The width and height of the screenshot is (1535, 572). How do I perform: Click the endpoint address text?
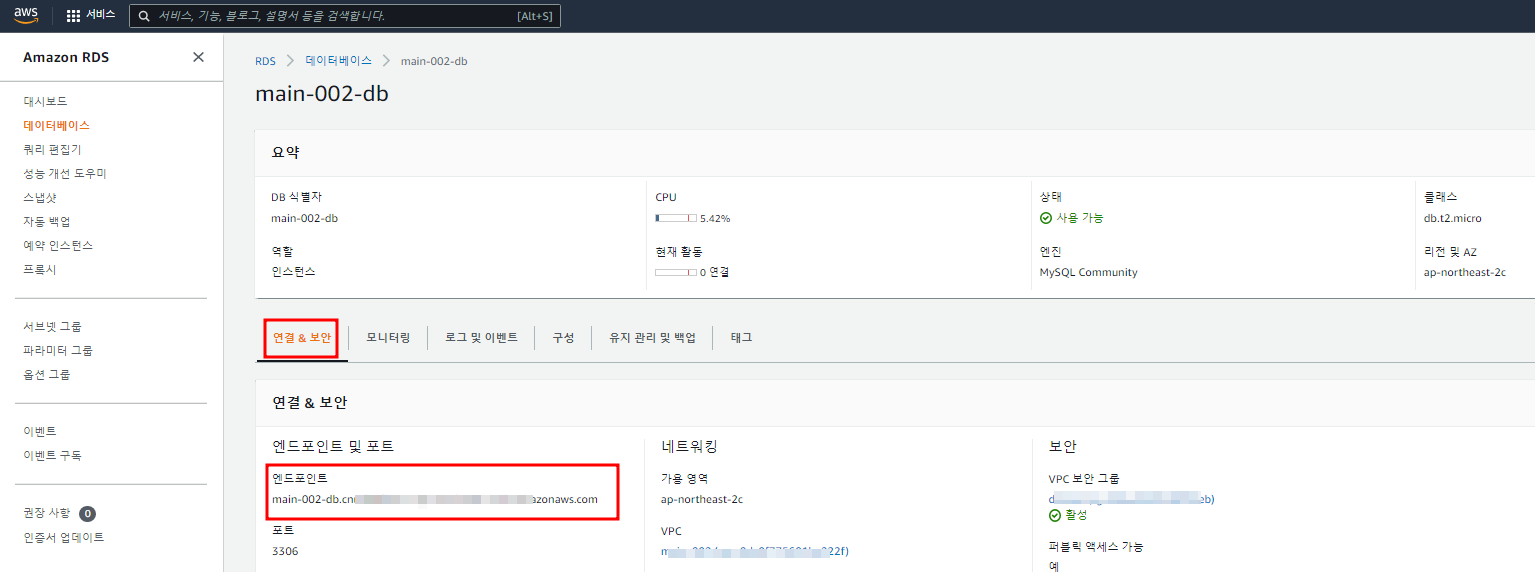pos(435,499)
